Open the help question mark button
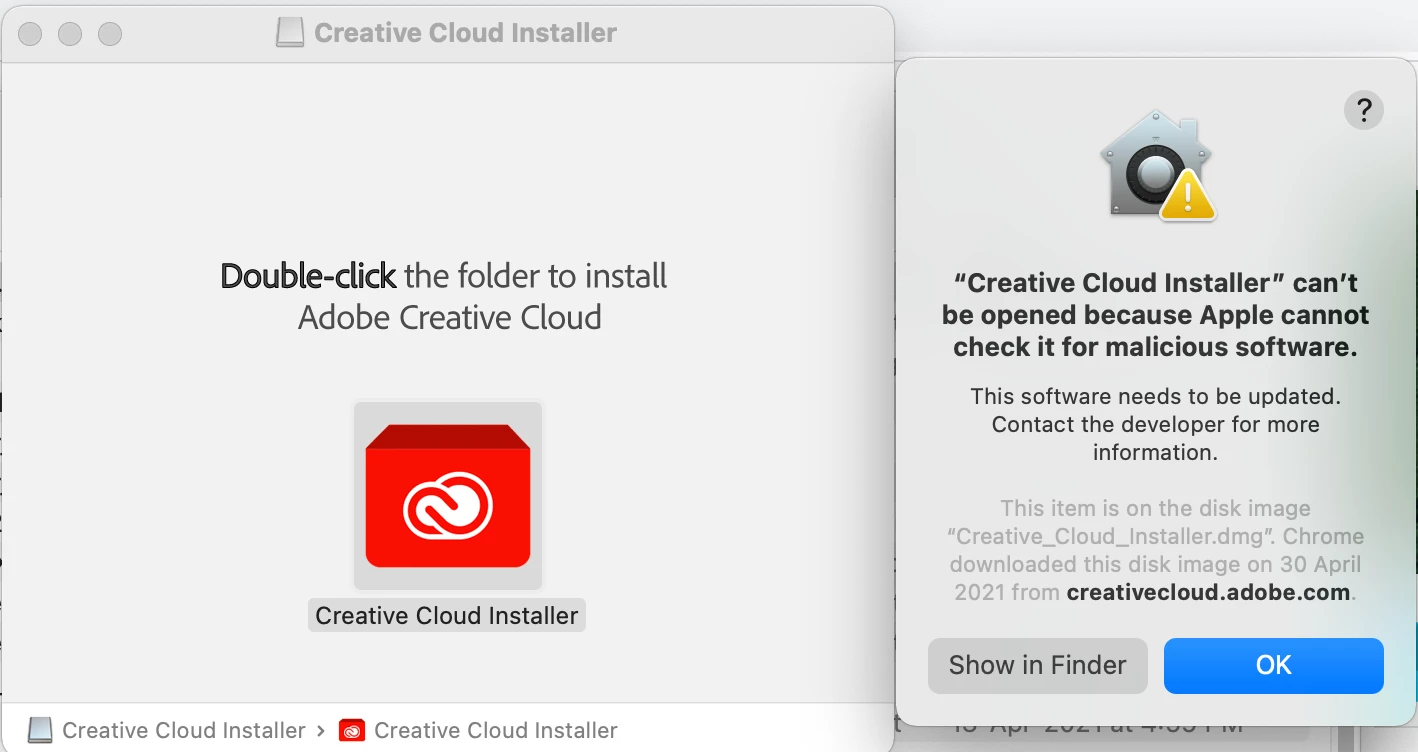Image resolution: width=1418 pixels, height=752 pixels. (1364, 109)
